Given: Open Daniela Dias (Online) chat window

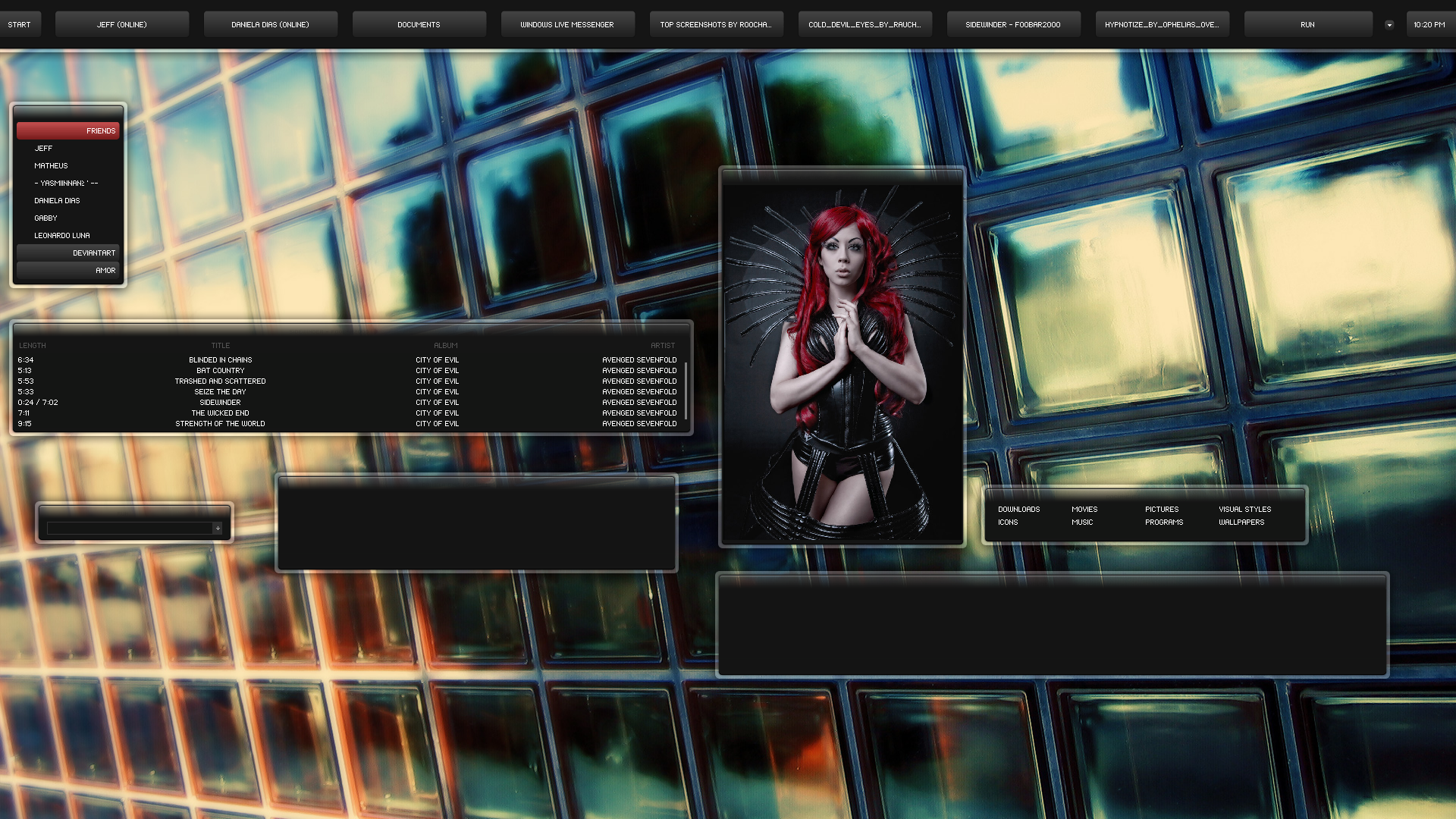Looking at the screenshot, I should coord(271,24).
